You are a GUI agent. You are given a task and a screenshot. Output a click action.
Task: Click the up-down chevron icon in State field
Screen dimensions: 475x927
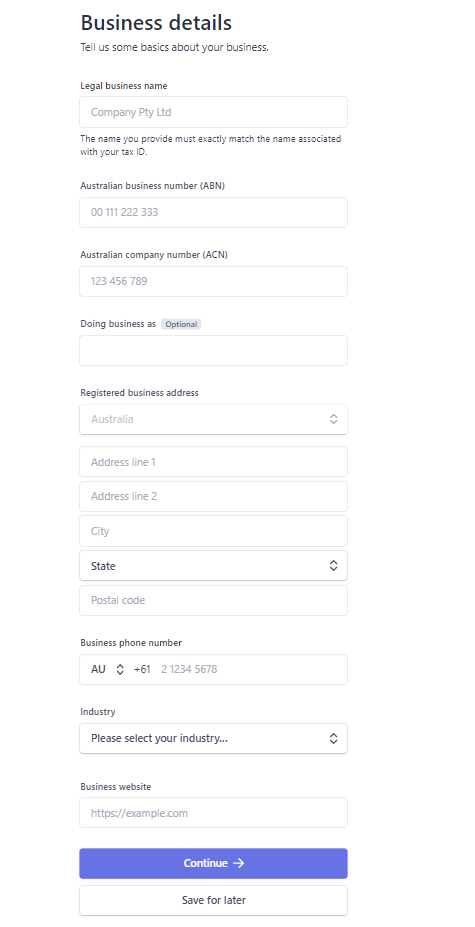coord(334,566)
